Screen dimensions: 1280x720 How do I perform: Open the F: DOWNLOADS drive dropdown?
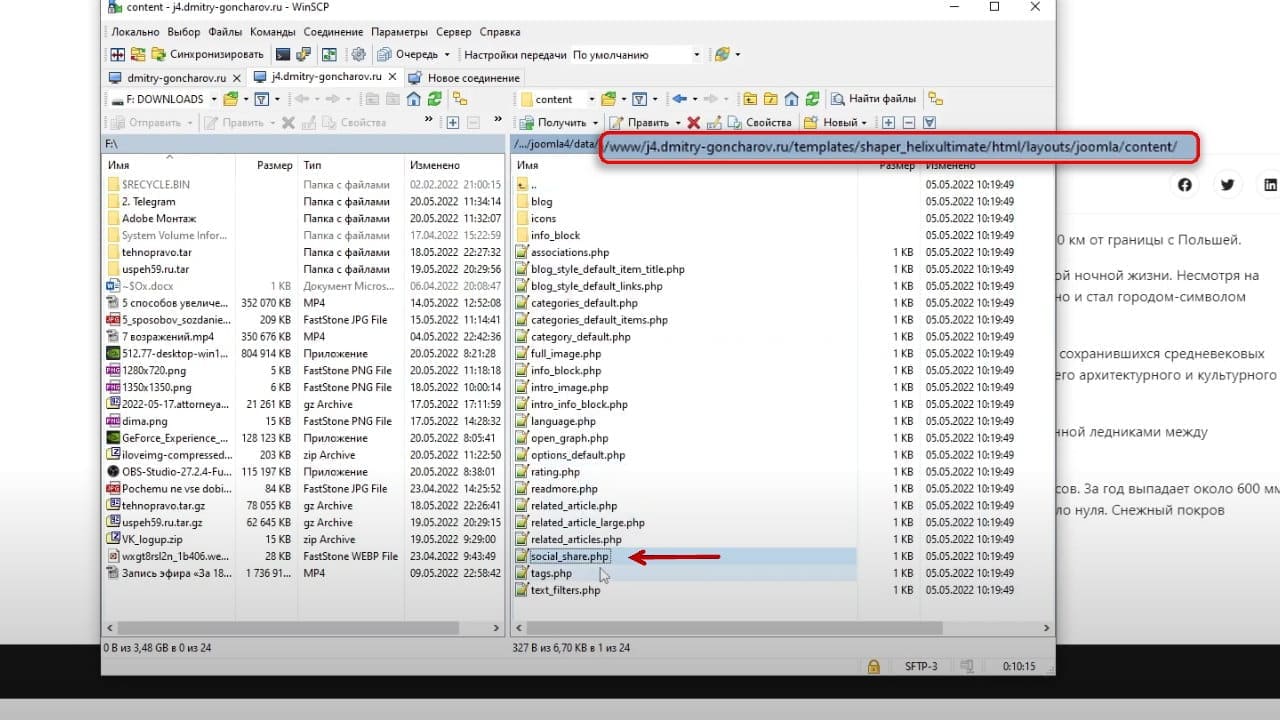coord(163,99)
